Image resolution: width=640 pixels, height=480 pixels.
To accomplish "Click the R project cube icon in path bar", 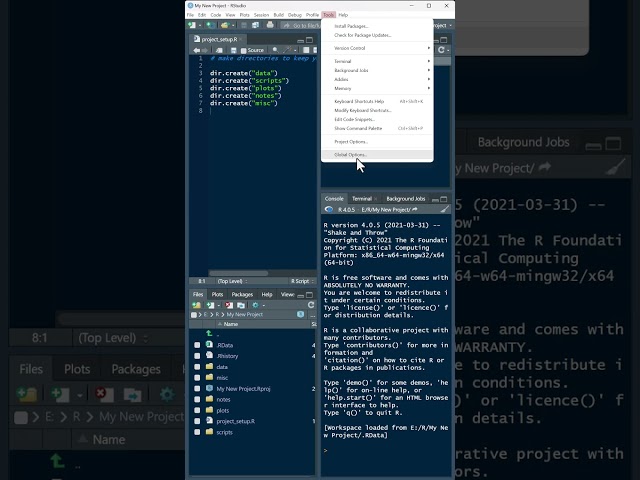I will [300, 314].
